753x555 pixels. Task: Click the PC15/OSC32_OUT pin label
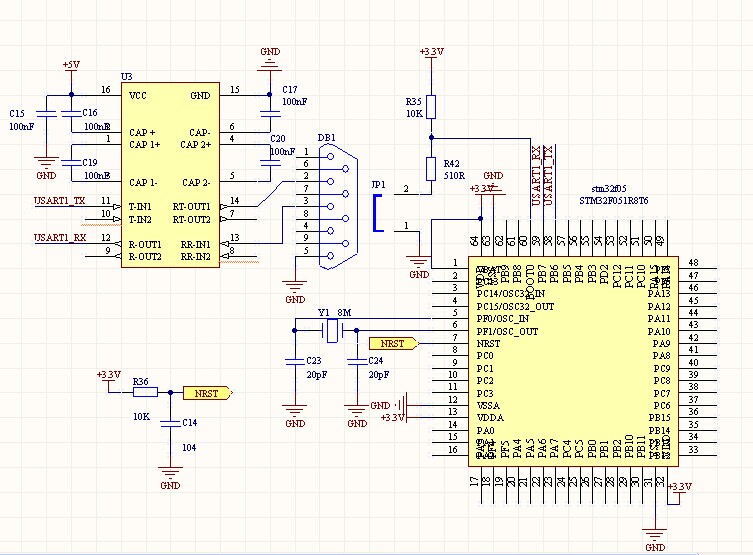coord(515,306)
